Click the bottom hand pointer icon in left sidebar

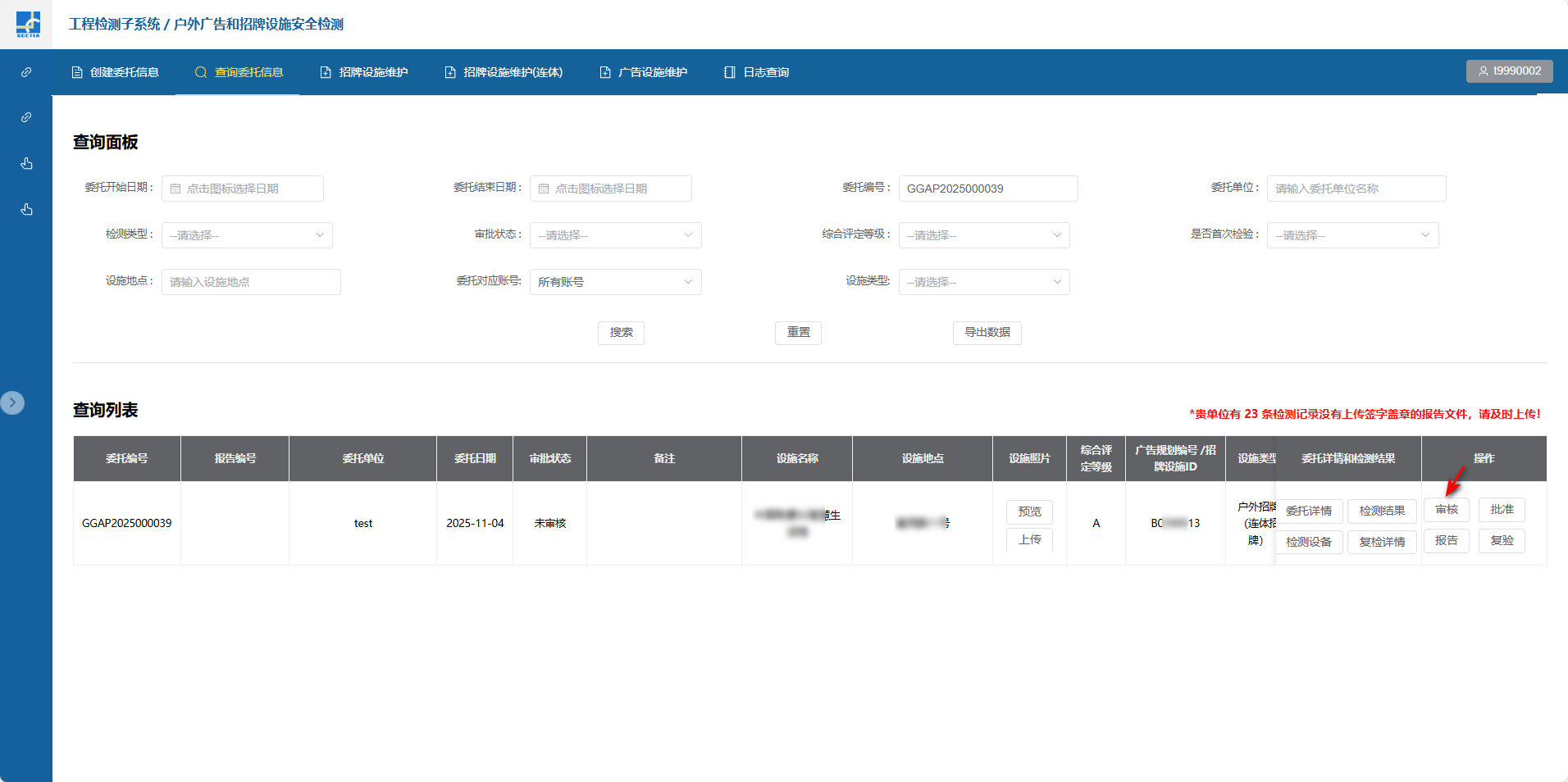(26, 210)
